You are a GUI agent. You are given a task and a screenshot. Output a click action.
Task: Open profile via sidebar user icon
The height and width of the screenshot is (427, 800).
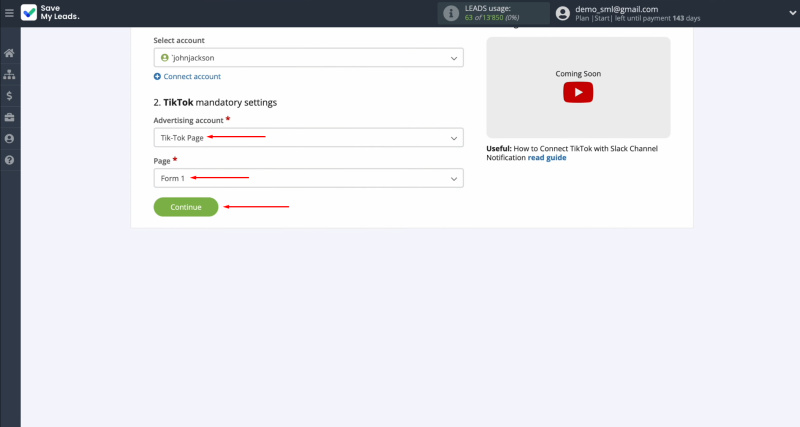[x=9, y=139]
